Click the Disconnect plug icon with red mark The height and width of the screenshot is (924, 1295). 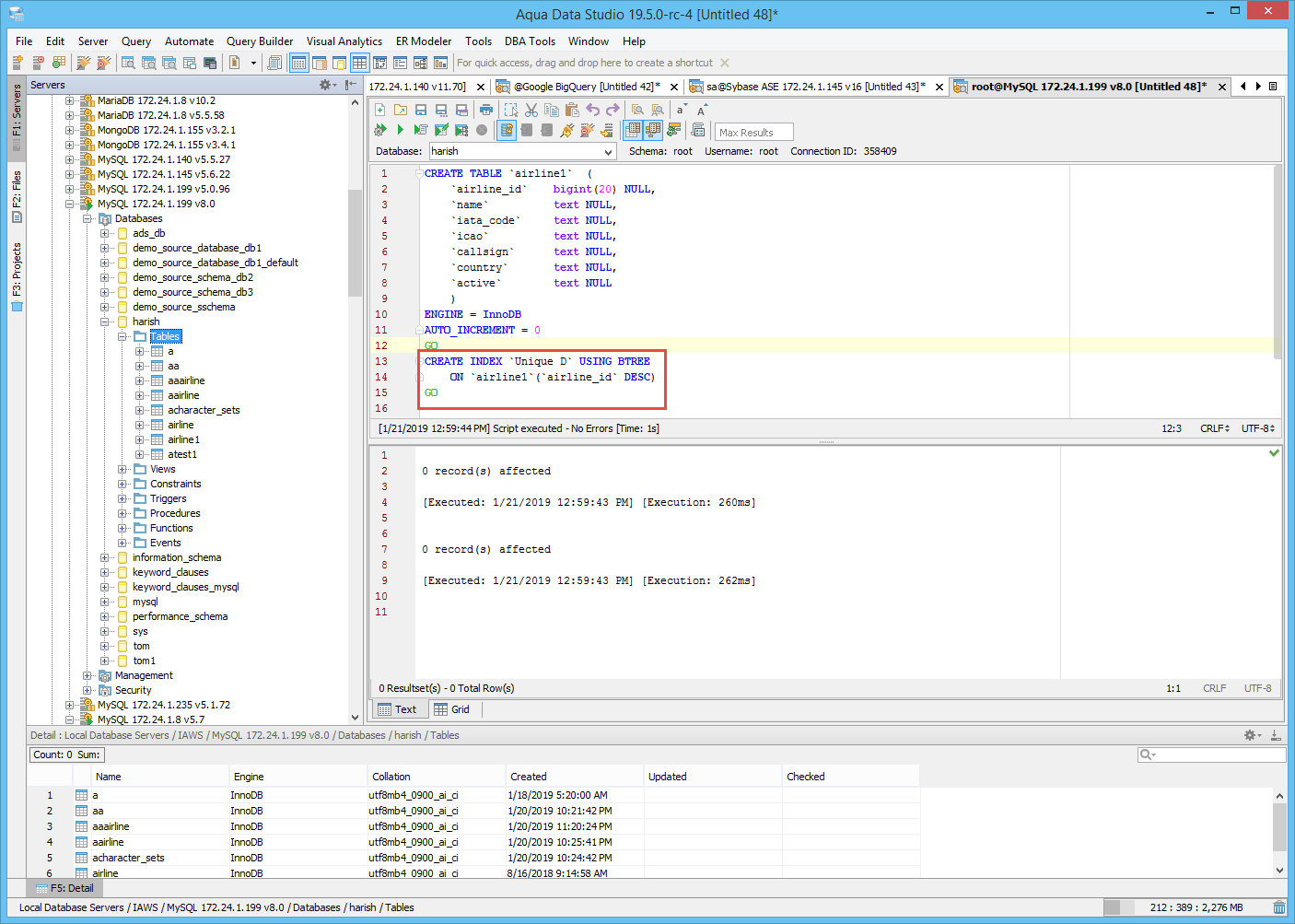(x=588, y=130)
